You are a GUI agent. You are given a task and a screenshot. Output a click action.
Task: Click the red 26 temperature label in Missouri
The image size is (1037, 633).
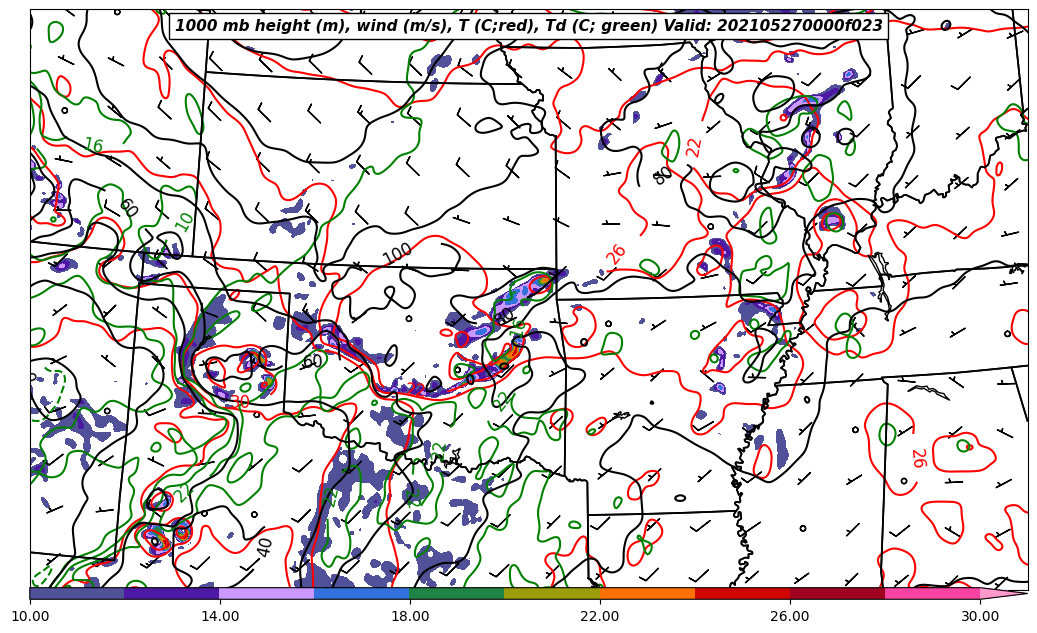point(616,254)
